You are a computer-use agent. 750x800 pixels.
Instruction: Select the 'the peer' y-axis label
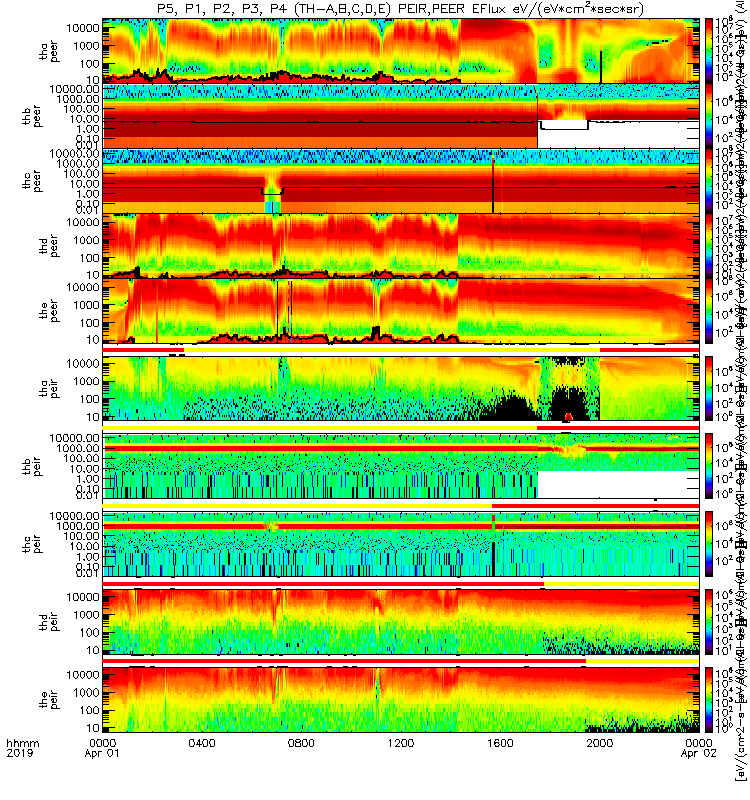point(49,311)
